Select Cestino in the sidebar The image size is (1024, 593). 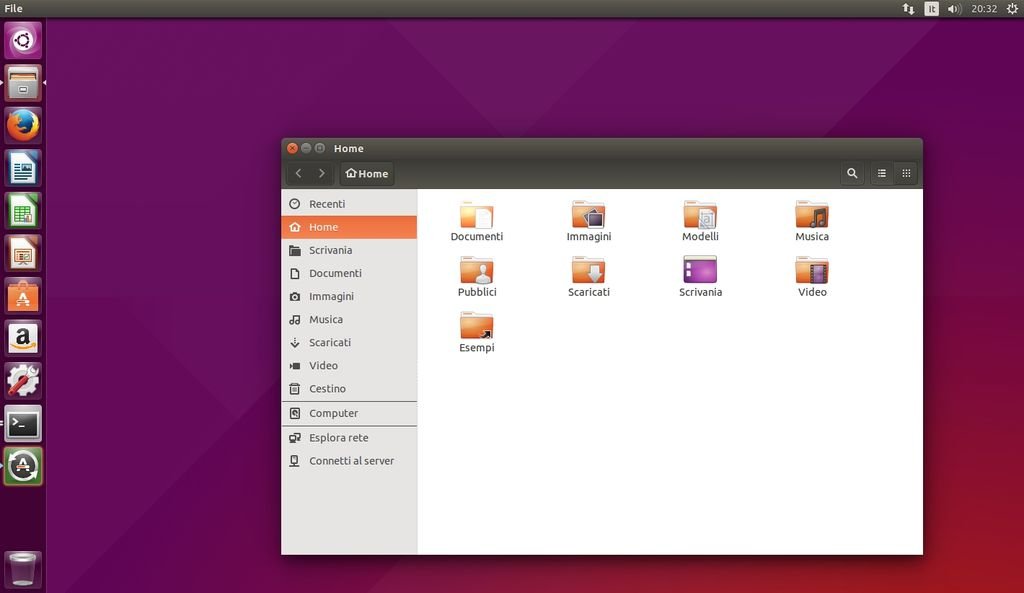(327, 389)
